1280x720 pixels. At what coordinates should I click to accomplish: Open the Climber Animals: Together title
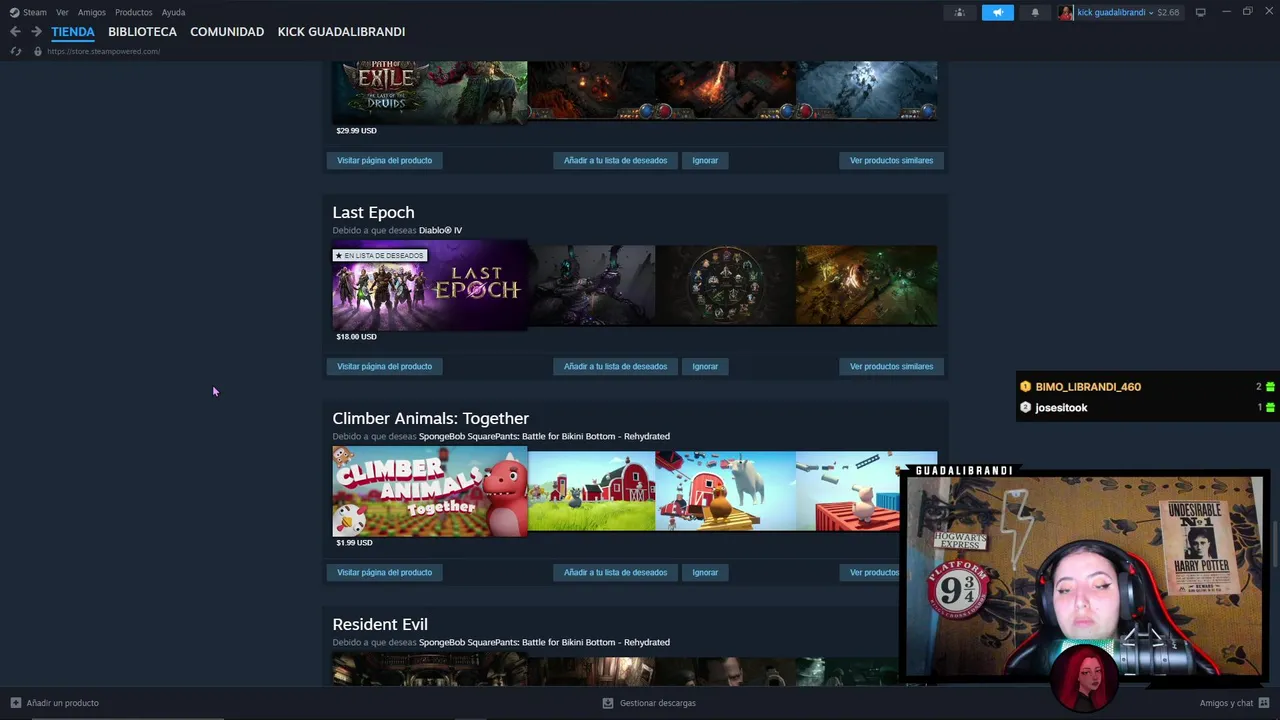(430, 418)
